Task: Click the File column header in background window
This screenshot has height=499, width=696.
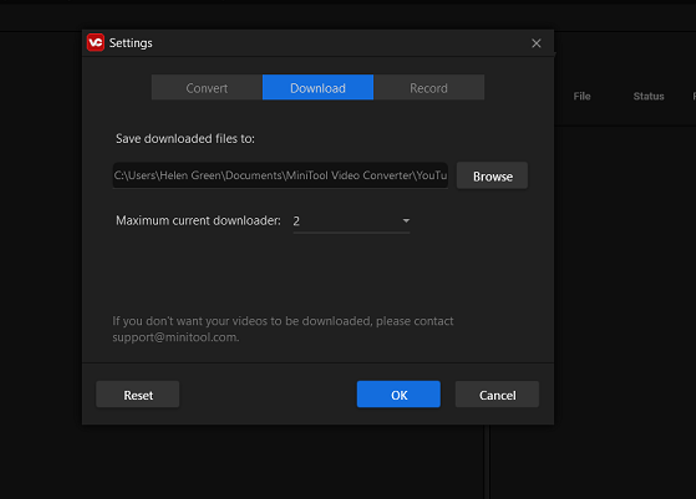Action: (x=582, y=96)
